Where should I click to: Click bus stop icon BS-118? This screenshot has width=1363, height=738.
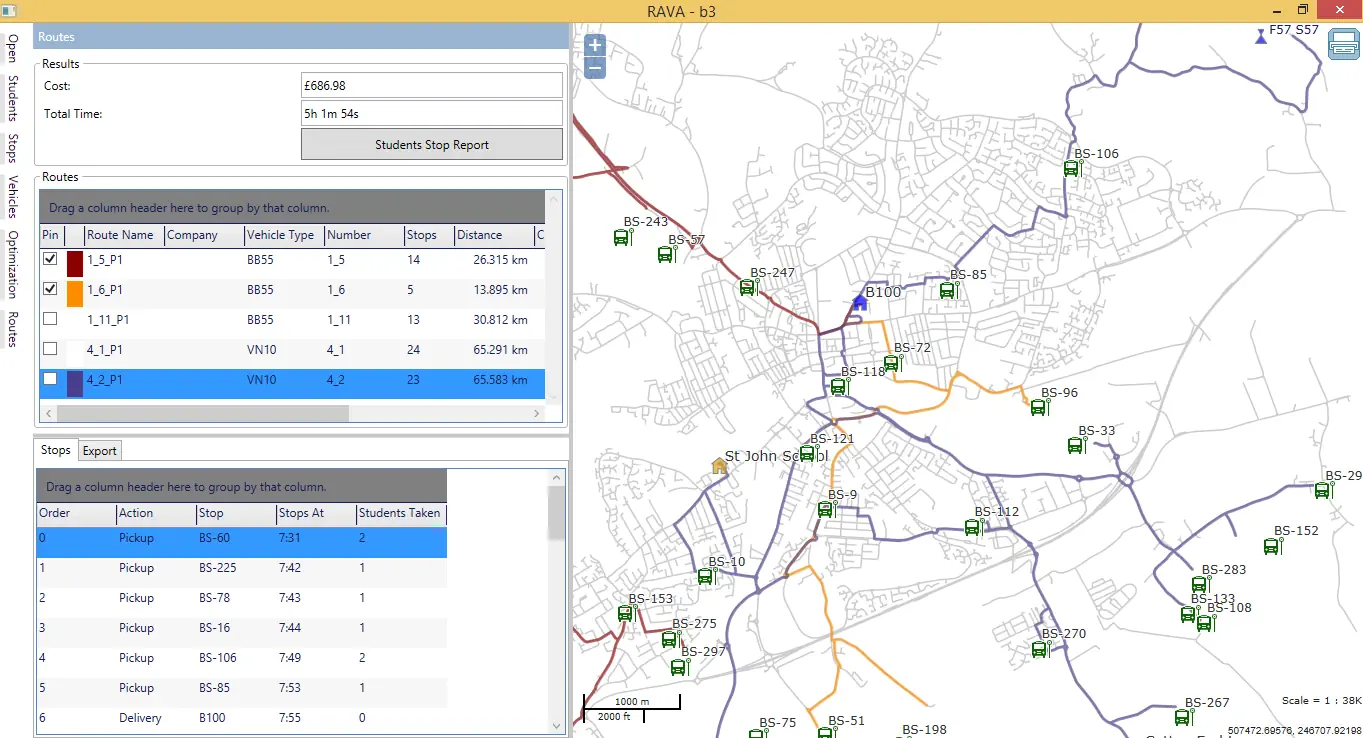[839, 387]
